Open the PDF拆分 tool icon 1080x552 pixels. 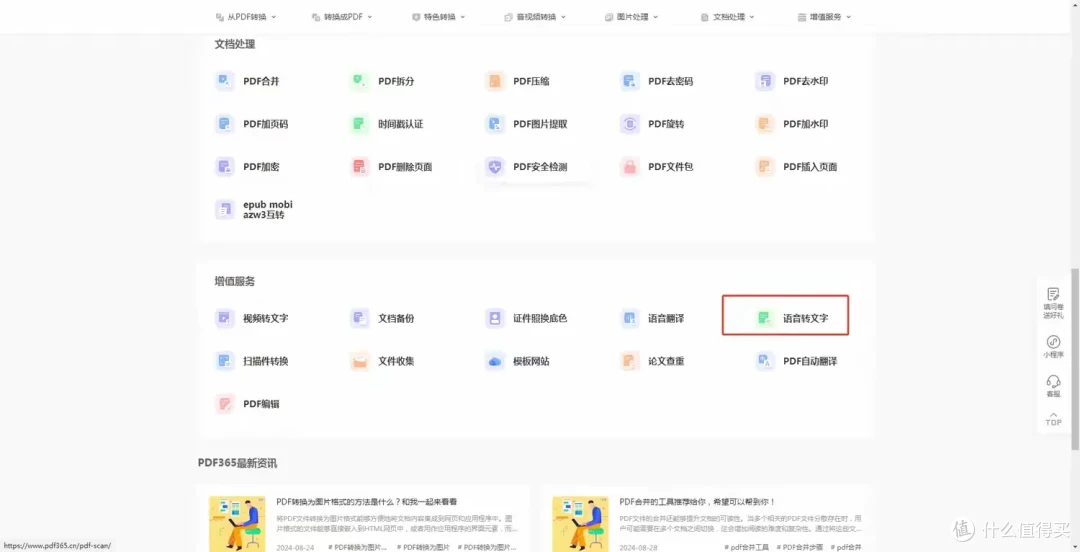click(360, 81)
